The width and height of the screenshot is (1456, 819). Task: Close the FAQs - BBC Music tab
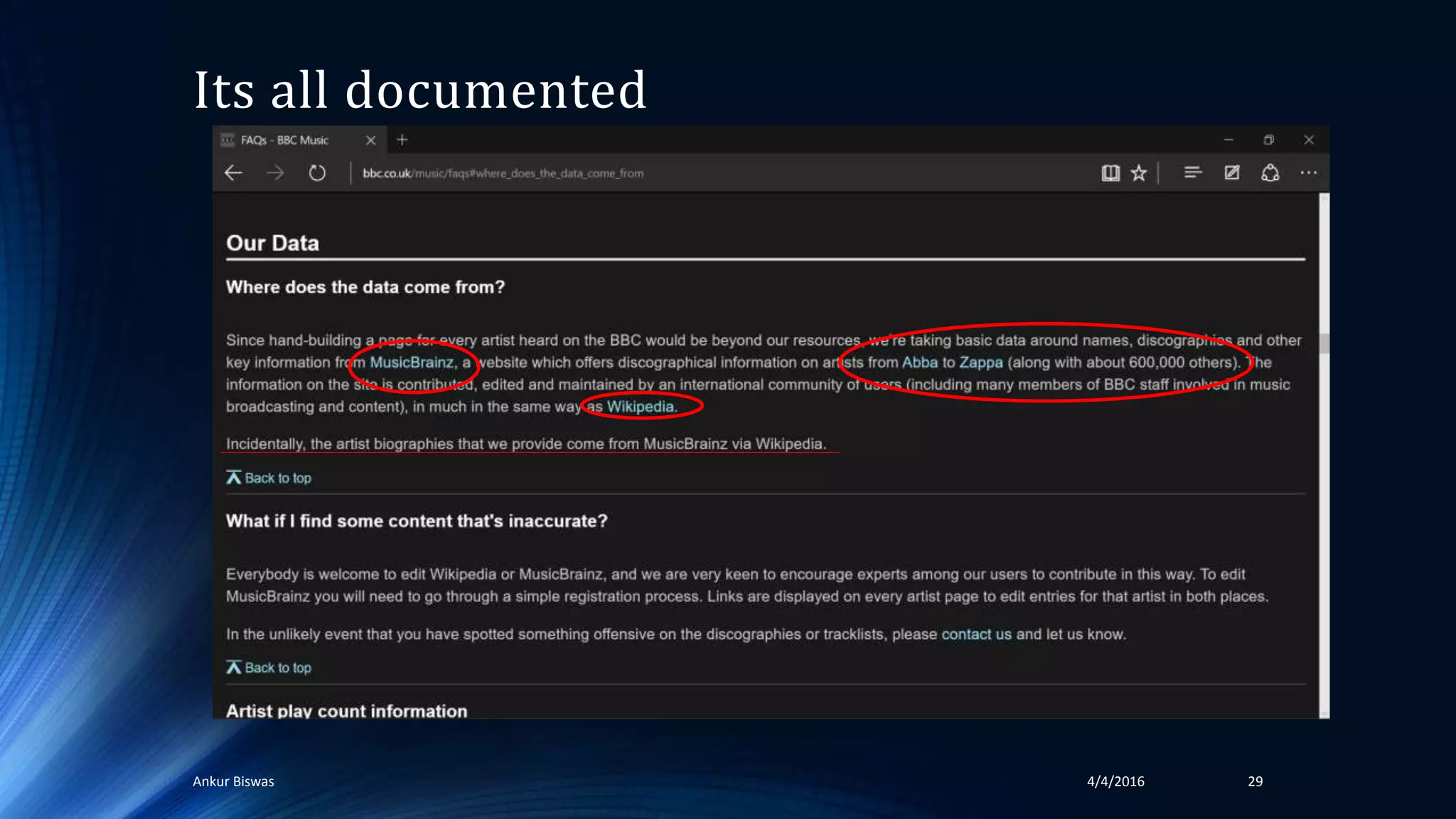point(370,140)
